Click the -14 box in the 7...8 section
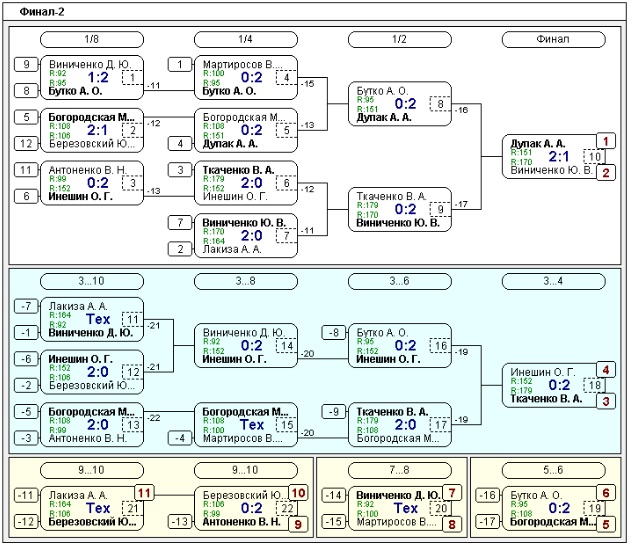This screenshot has height=545, width=630. click(x=334, y=495)
